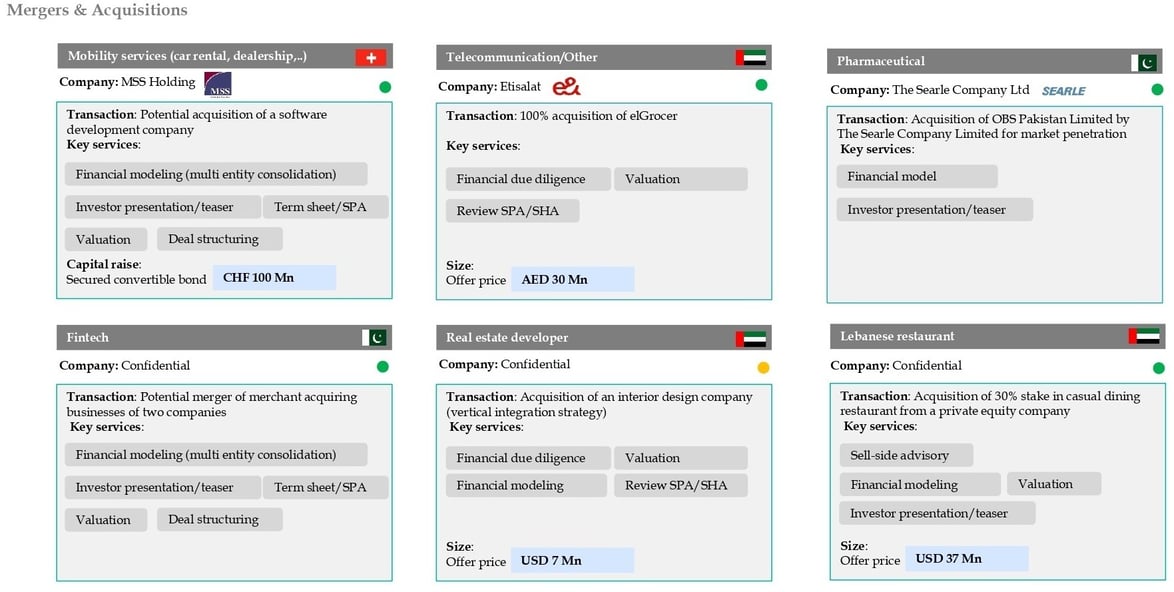Click the SEARLE company logo
The width and height of the screenshot is (1174, 592).
coord(1063,91)
